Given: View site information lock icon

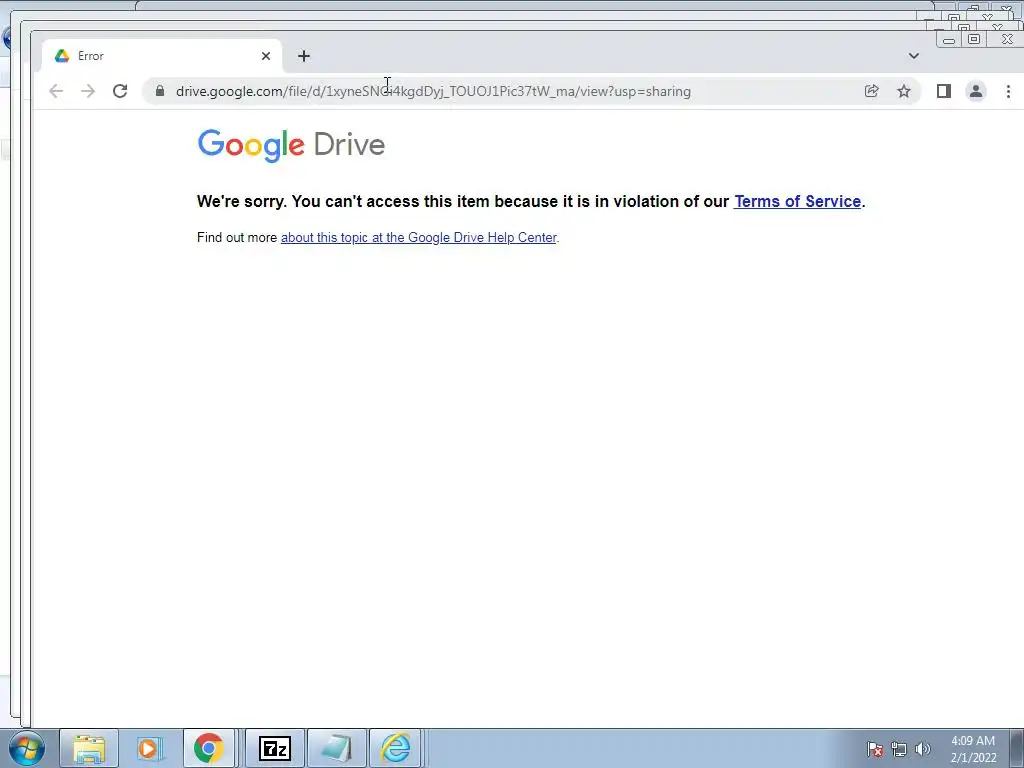Looking at the screenshot, I should [x=160, y=91].
